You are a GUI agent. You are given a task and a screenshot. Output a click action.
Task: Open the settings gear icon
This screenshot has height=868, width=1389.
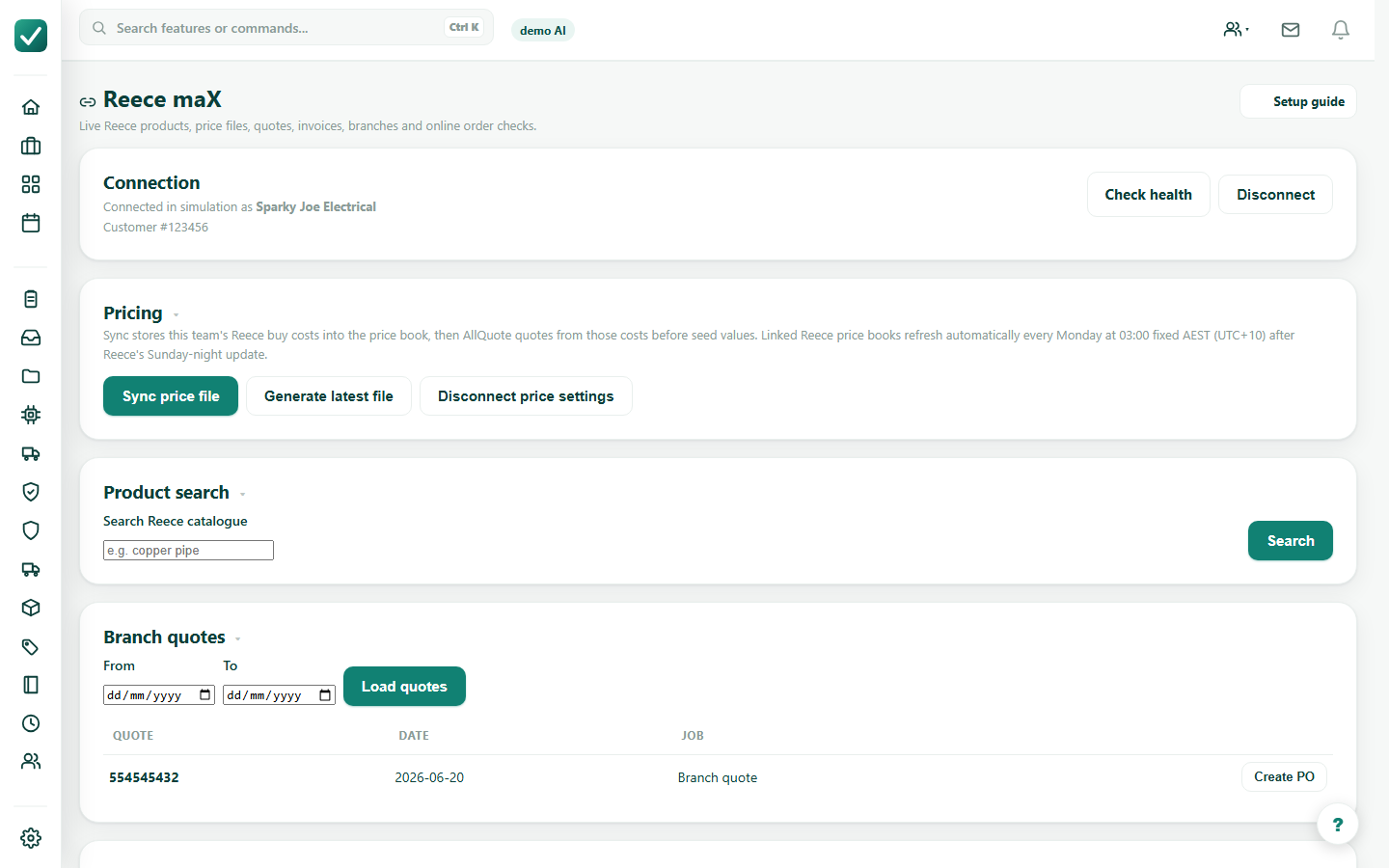[x=31, y=838]
